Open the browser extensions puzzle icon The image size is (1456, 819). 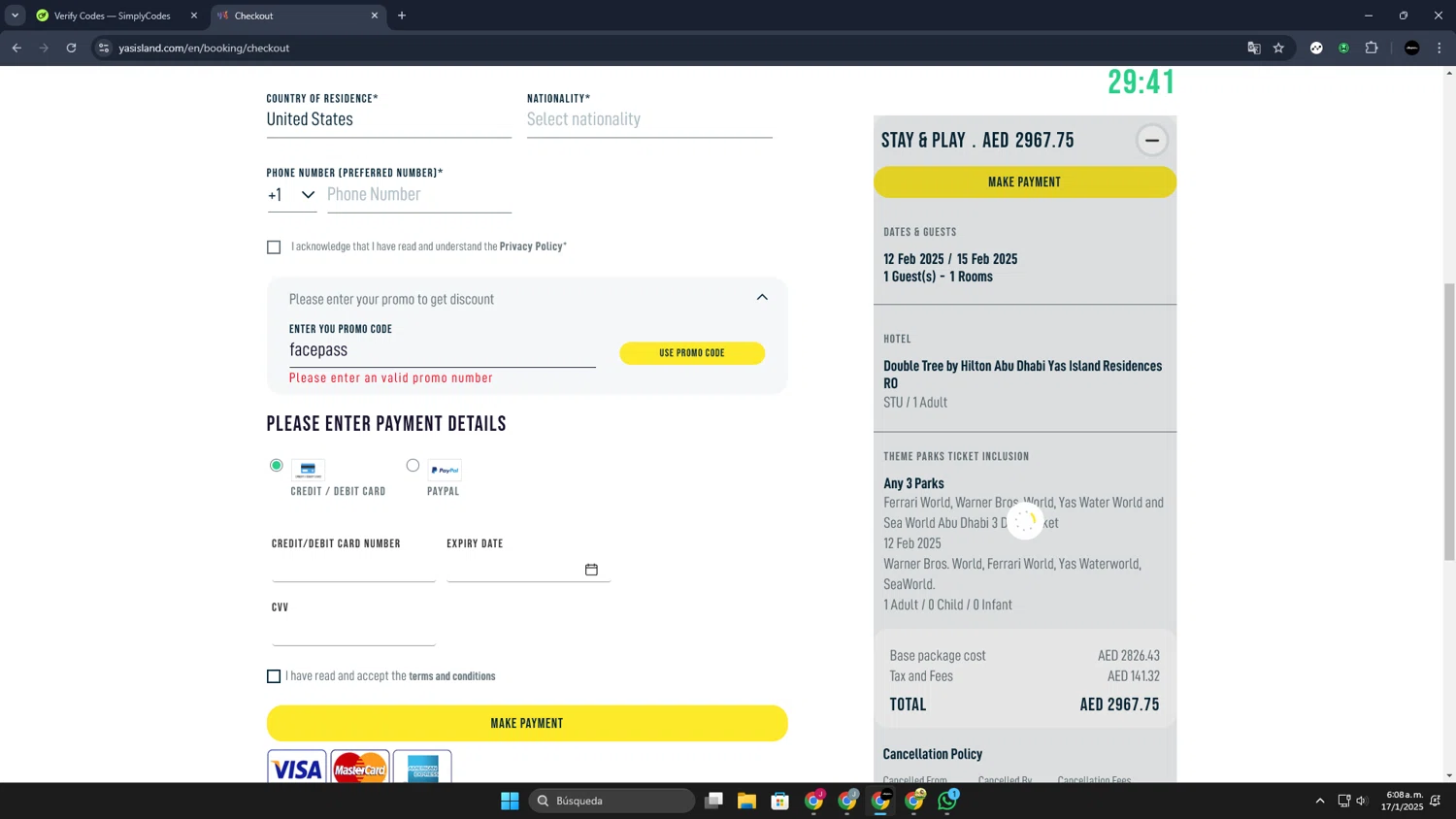click(x=1372, y=48)
